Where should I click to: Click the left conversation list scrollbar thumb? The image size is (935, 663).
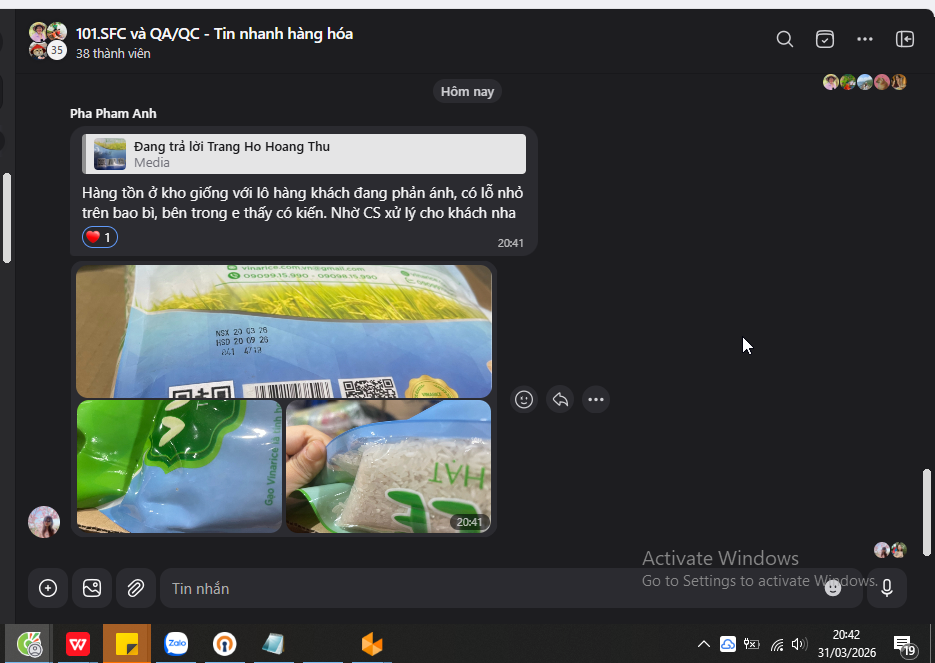(x=7, y=218)
